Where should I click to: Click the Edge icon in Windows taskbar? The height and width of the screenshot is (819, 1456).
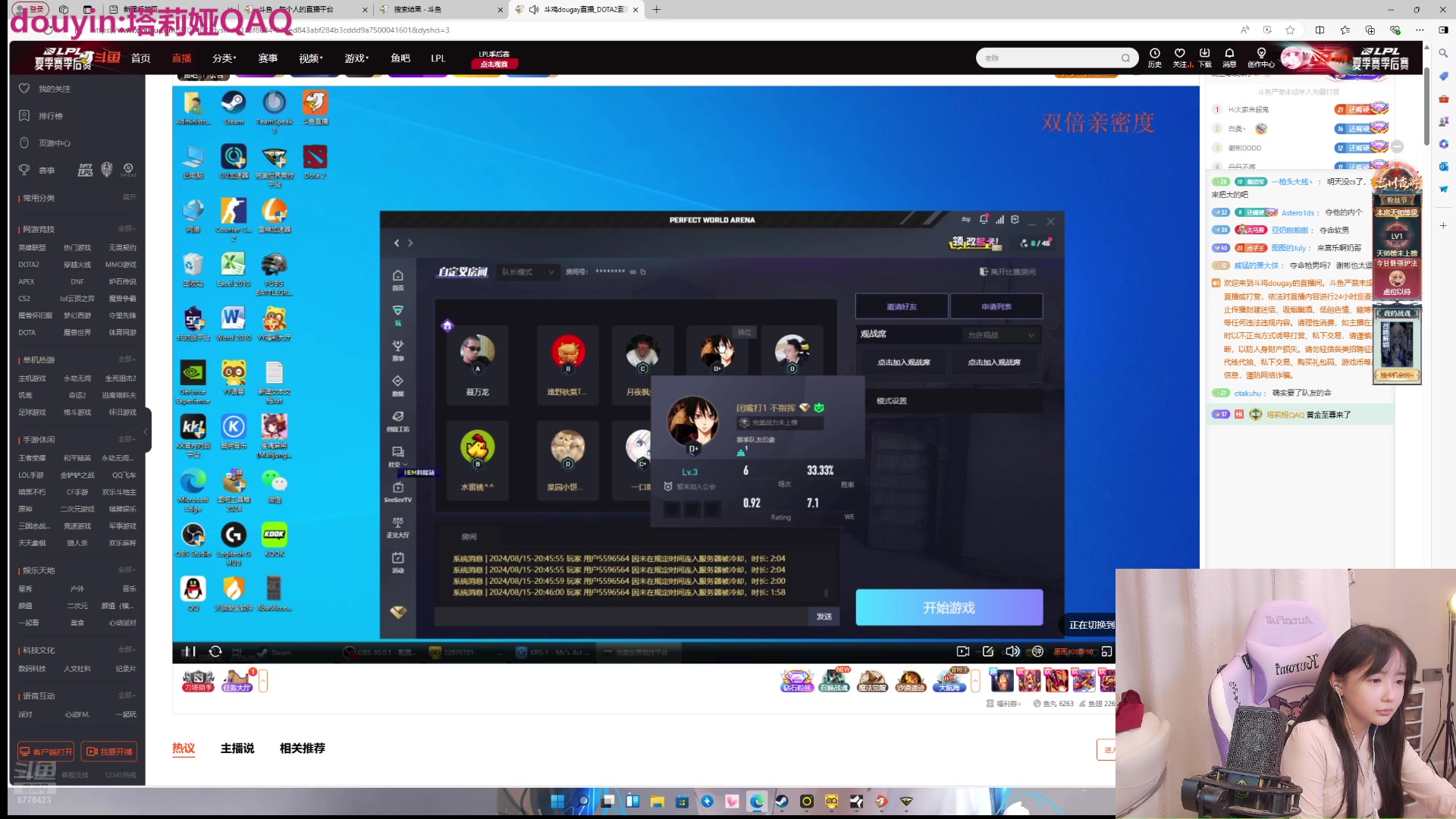757,801
